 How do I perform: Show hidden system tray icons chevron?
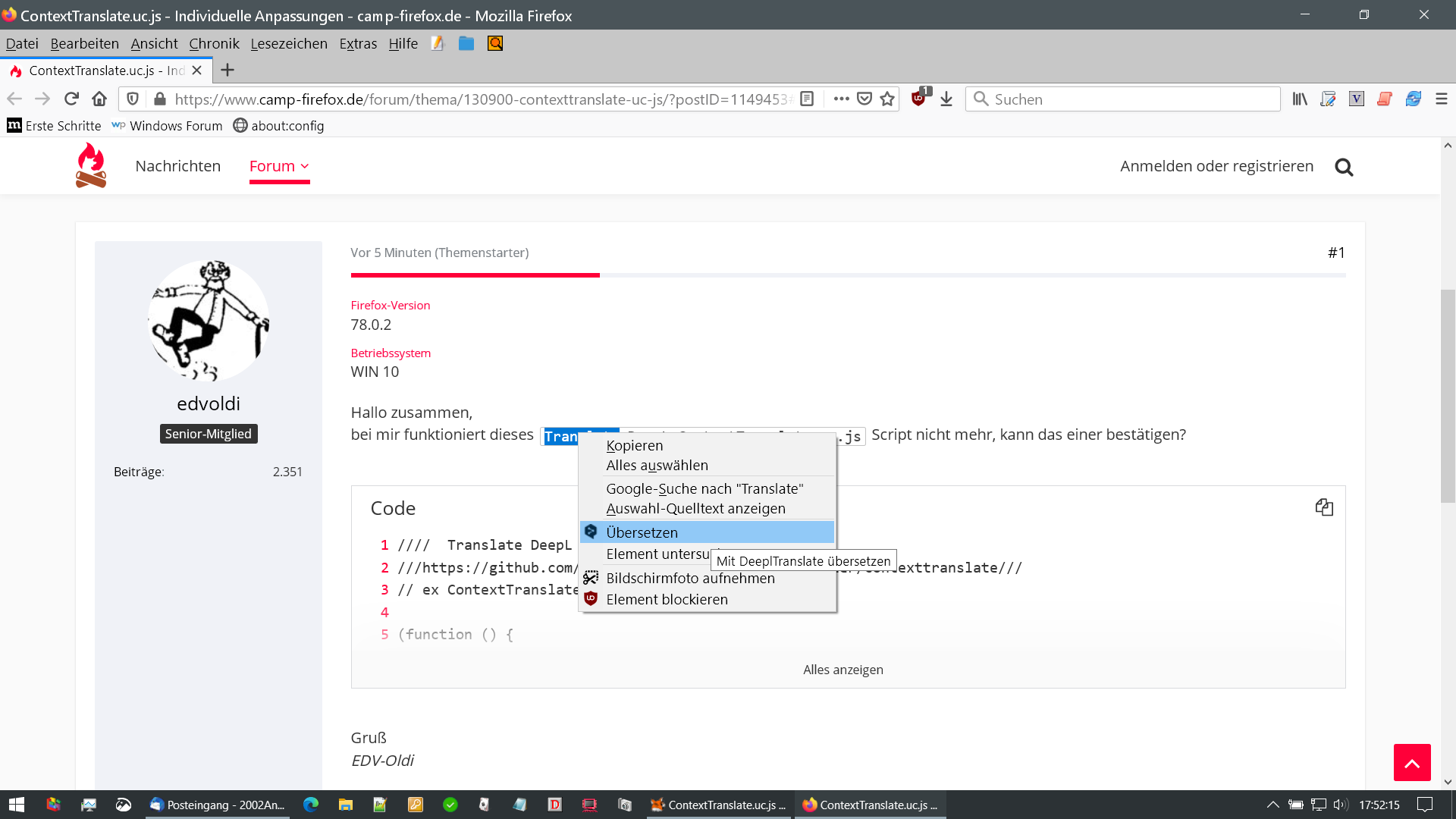coord(1273,805)
